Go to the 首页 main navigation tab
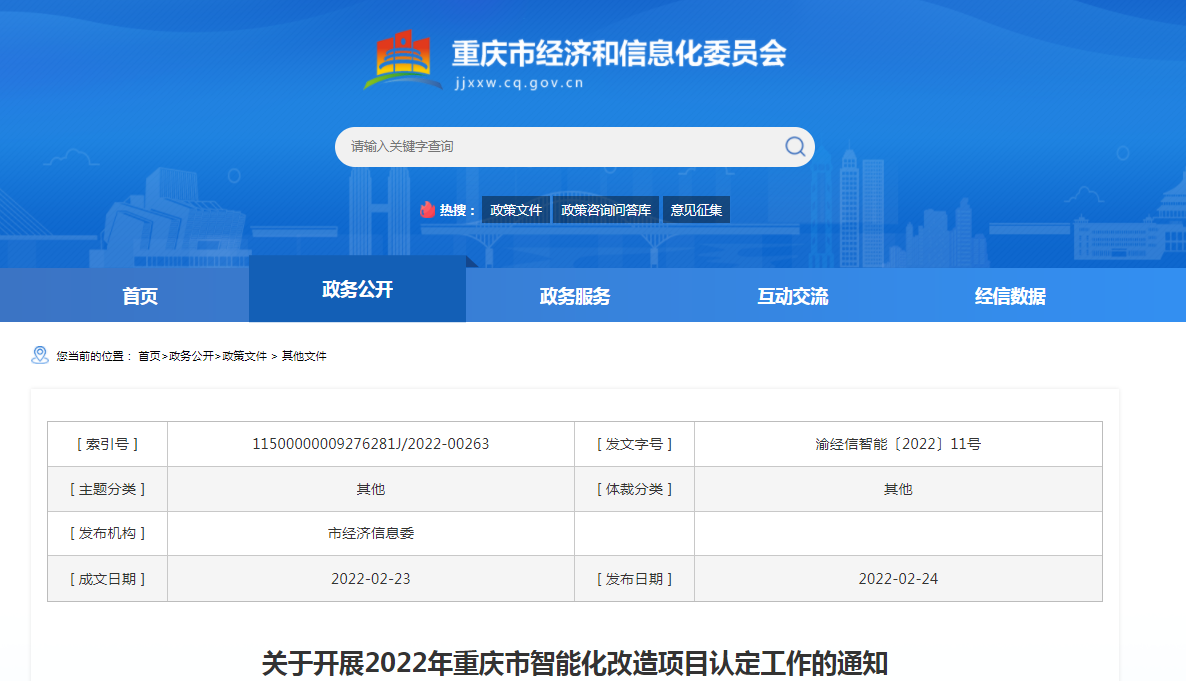Viewport: 1186px width, 681px height. 140,296
